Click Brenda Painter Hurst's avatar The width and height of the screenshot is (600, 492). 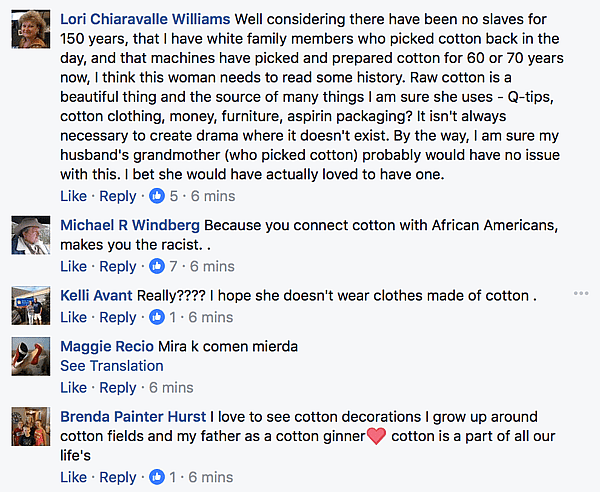(x=31, y=425)
